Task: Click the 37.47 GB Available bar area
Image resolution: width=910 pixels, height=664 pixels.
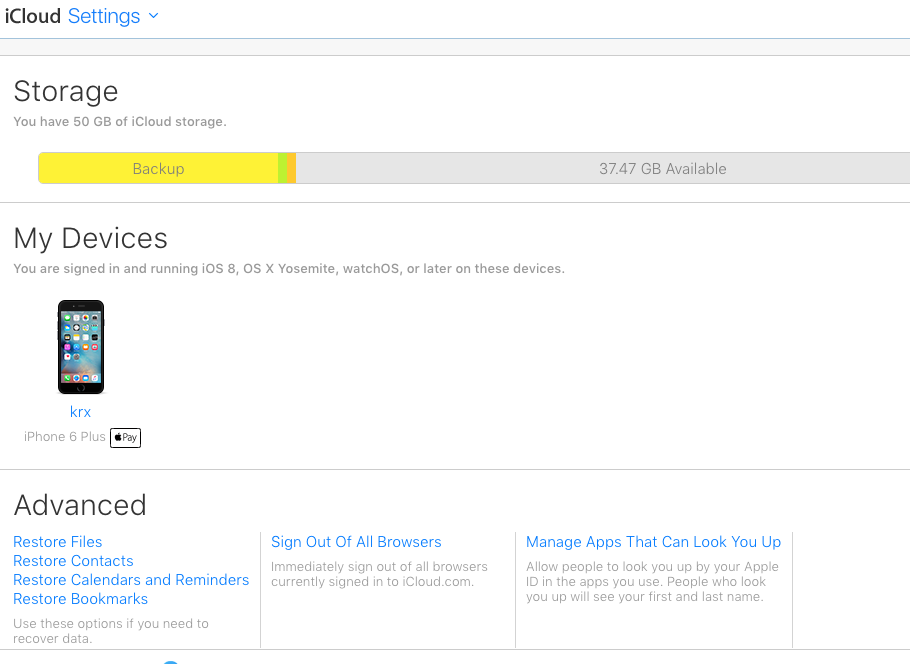Action: pos(603,168)
